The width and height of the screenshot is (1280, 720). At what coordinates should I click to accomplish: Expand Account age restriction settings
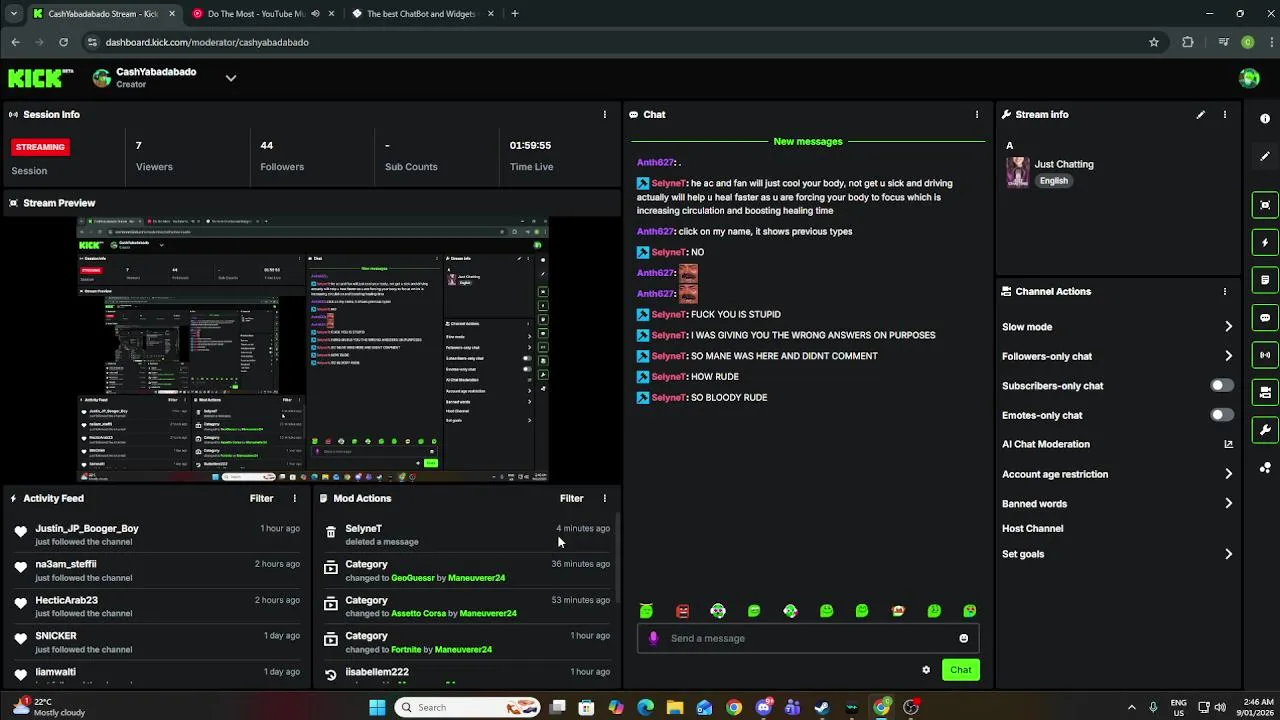pos(1229,474)
